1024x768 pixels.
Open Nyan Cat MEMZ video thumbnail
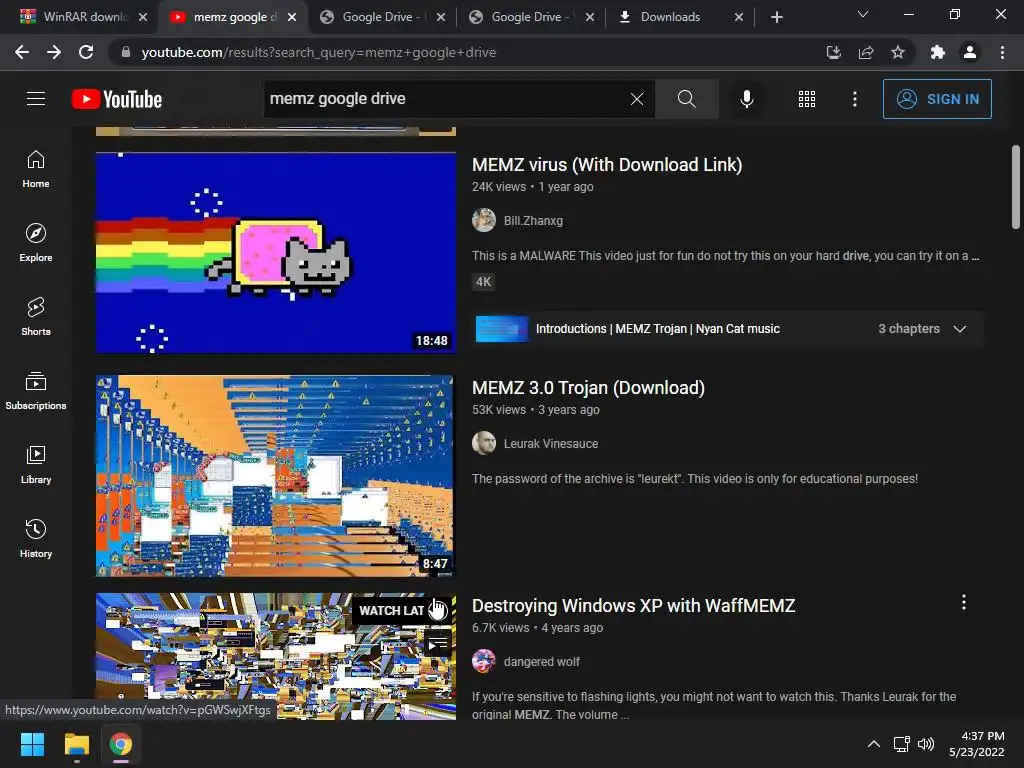coord(276,253)
